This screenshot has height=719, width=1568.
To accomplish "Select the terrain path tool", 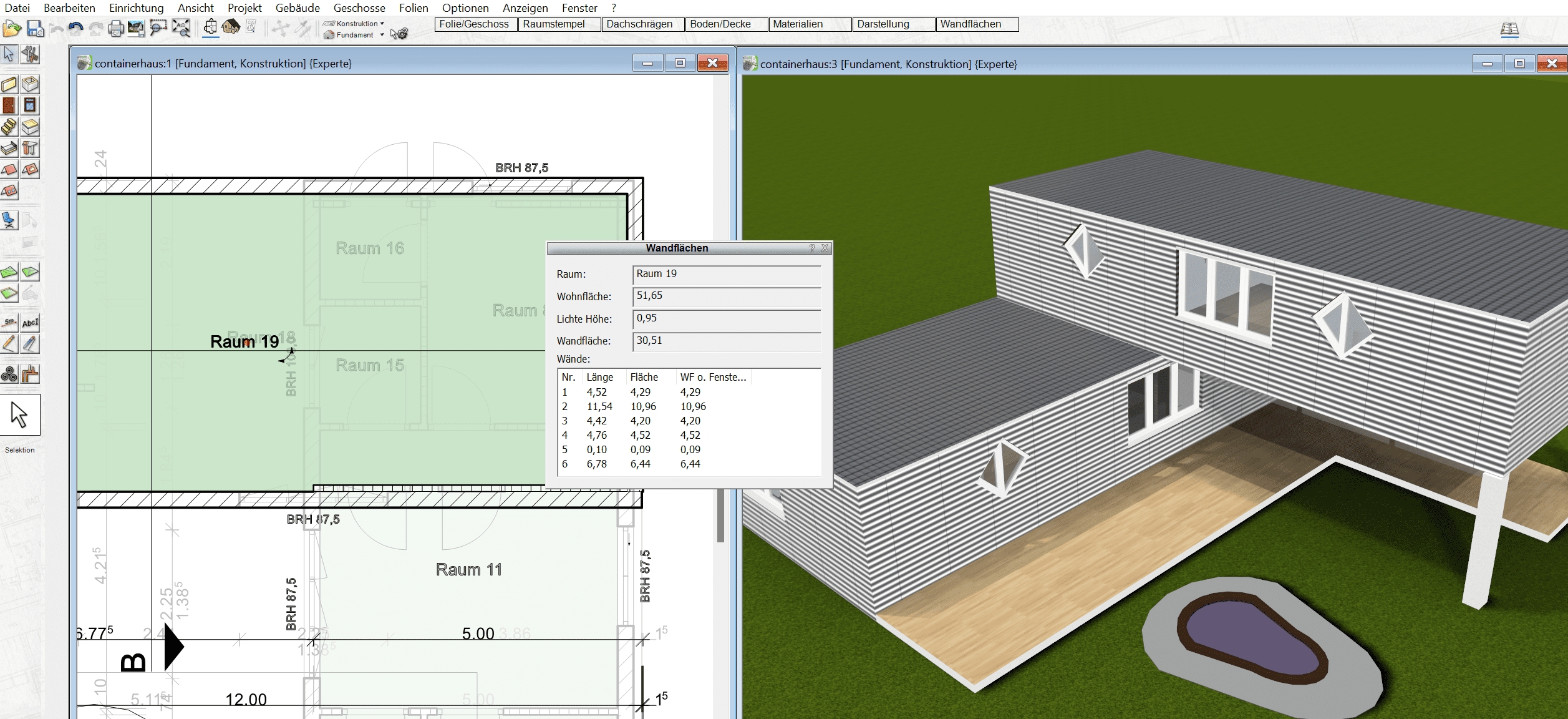I will (30, 272).
